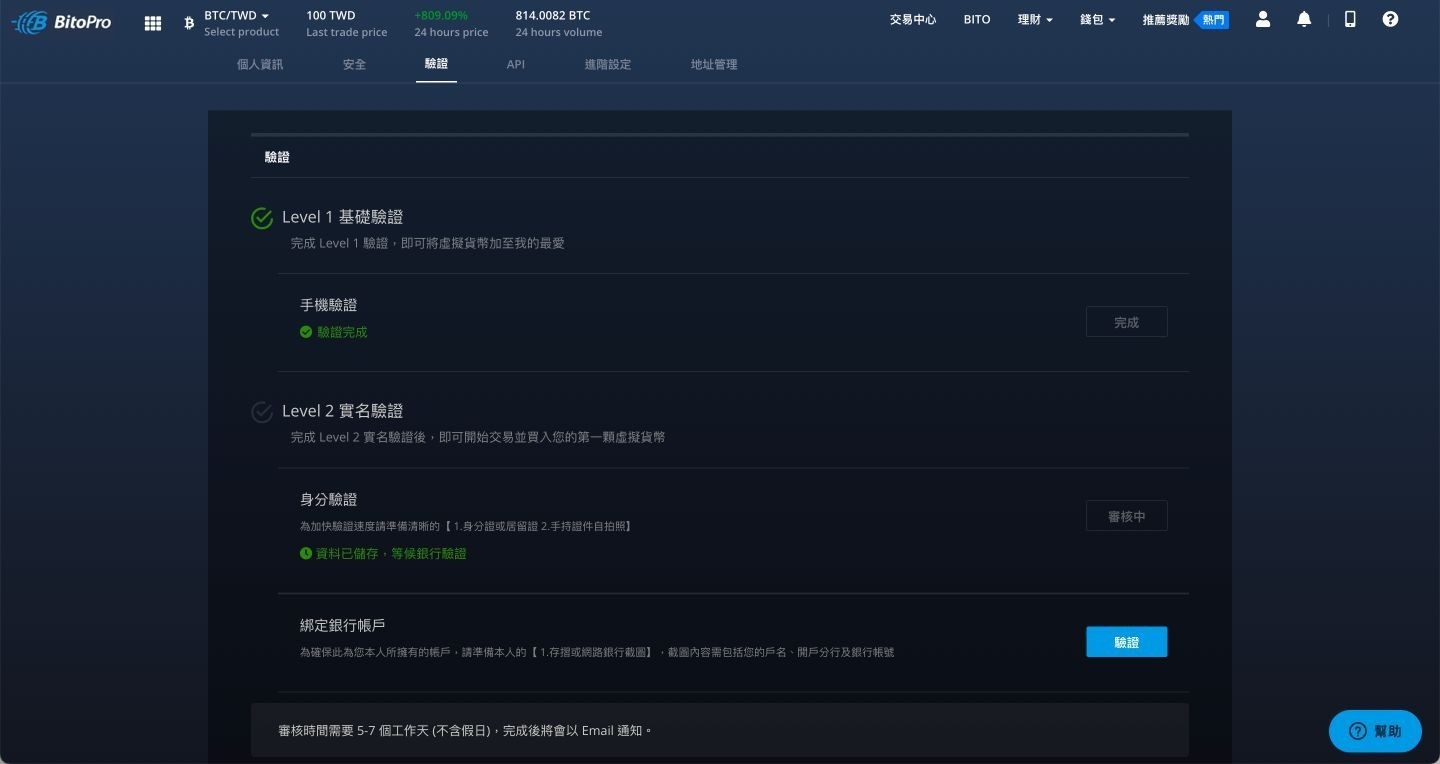Click the 驗證 button for bank account binding
This screenshot has width=1440, height=764.
pyautogui.click(x=1126, y=642)
